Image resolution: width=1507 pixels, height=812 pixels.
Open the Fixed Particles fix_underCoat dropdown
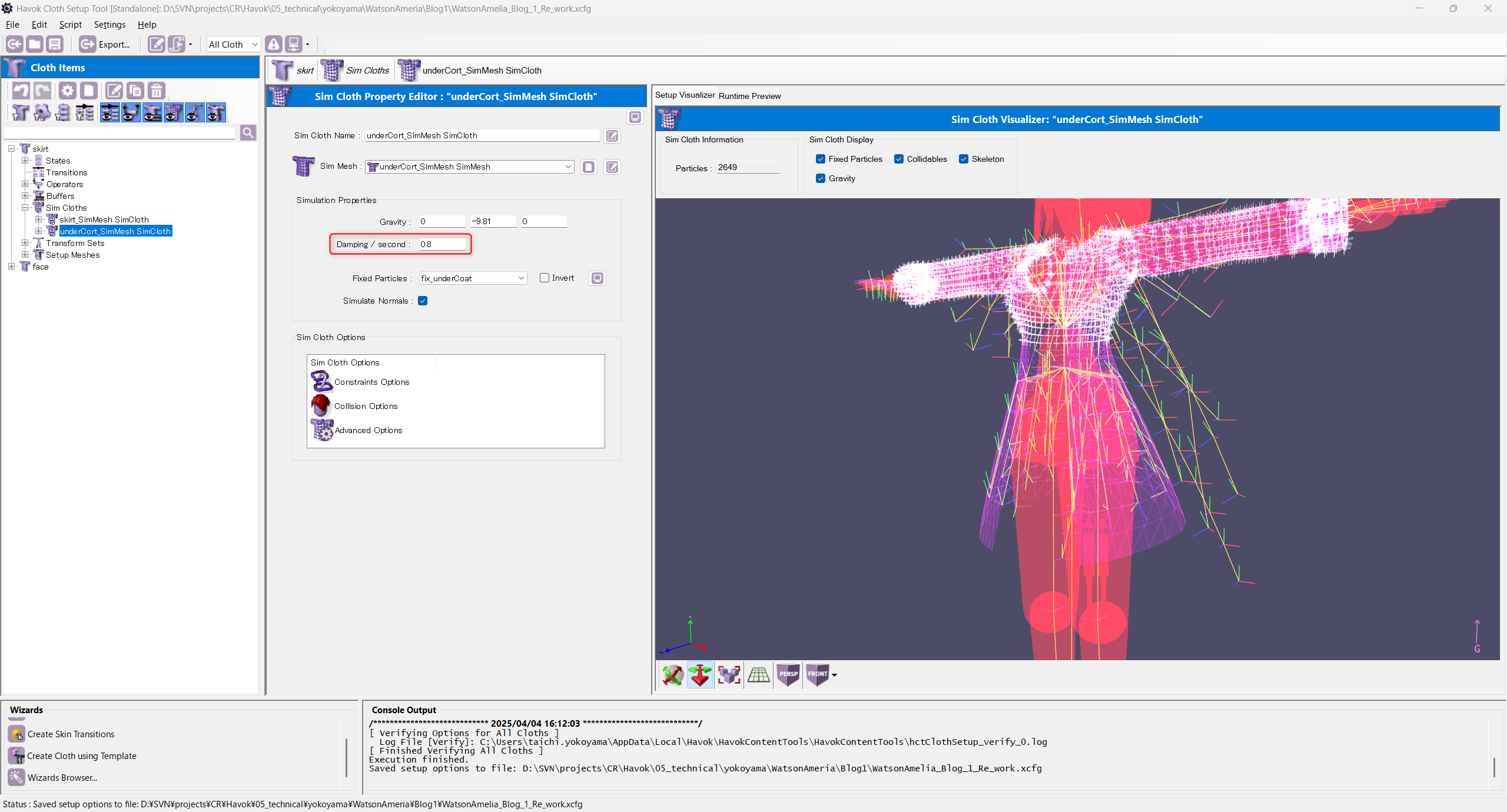coord(473,278)
